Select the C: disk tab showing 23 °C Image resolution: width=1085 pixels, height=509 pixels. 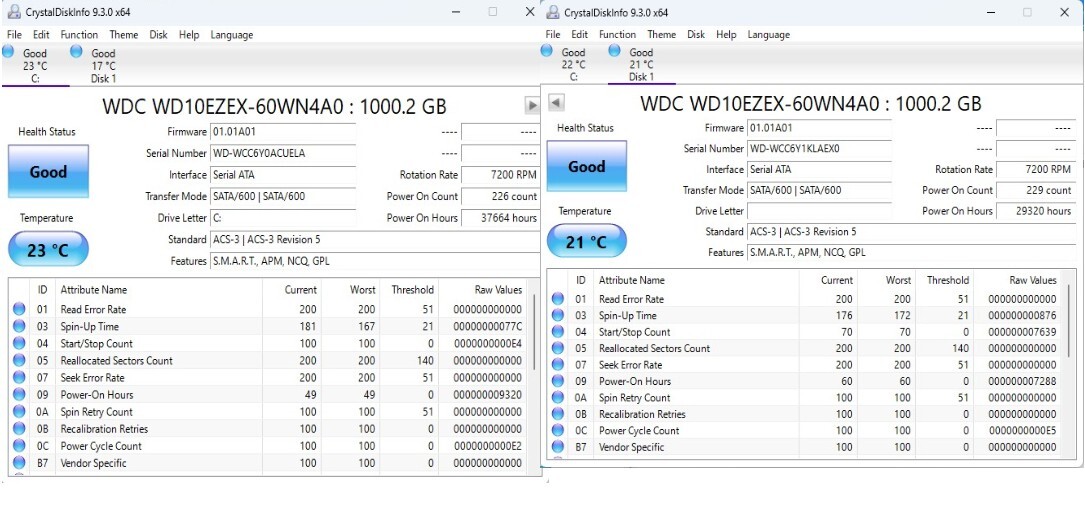coord(34,66)
